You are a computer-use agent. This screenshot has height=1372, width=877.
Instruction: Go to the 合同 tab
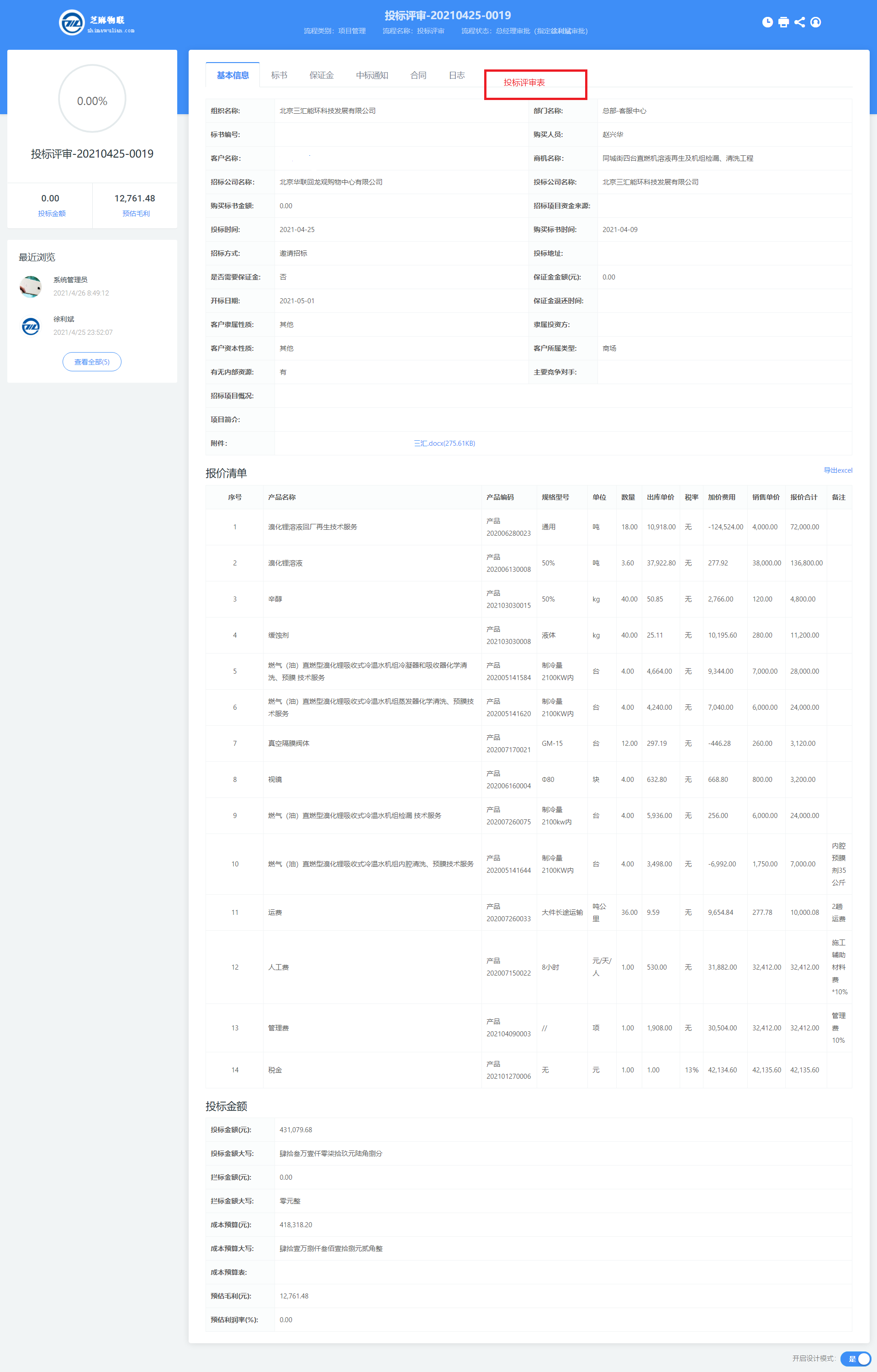click(418, 75)
